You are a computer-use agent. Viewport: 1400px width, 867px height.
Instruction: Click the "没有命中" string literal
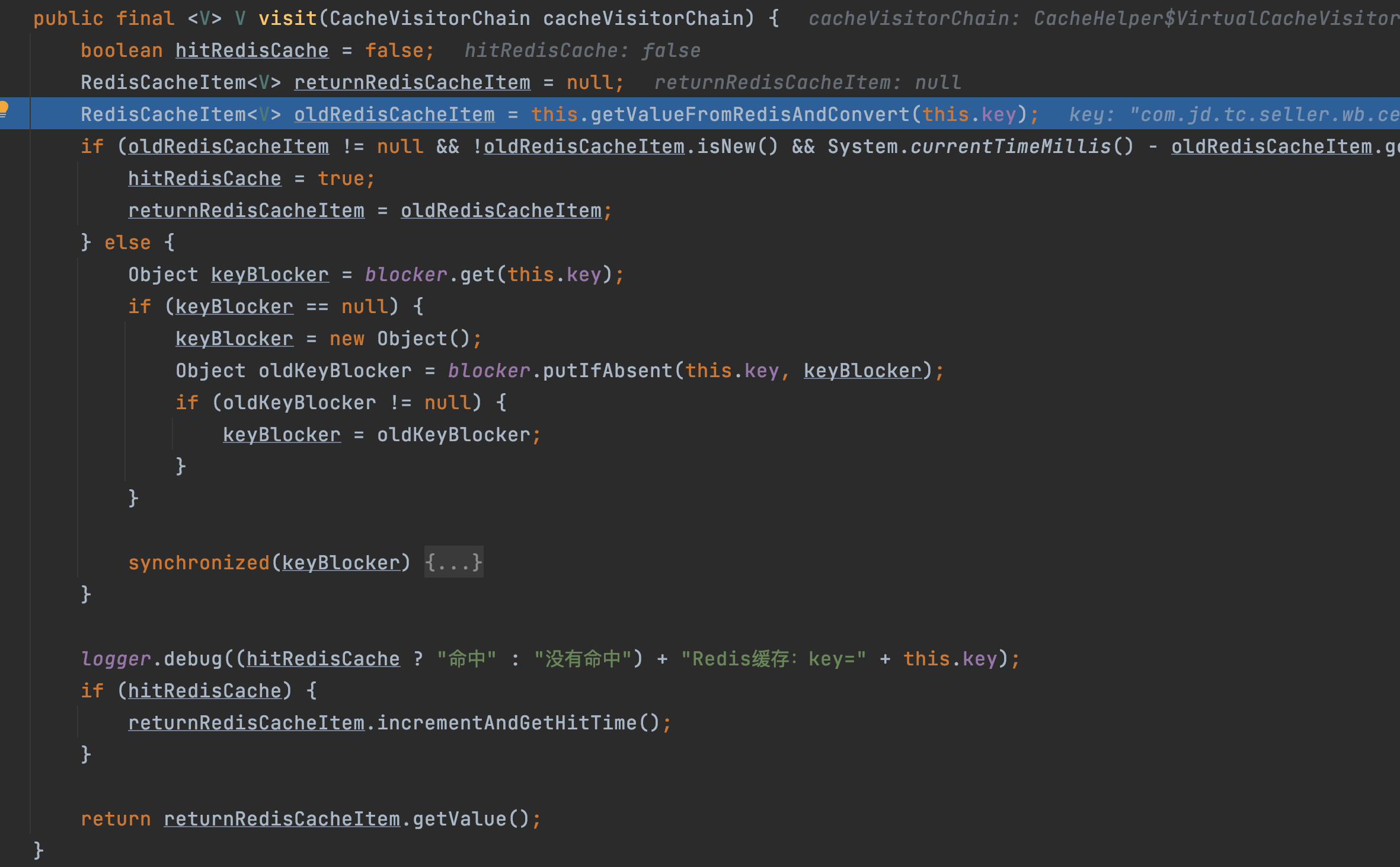point(583,658)
